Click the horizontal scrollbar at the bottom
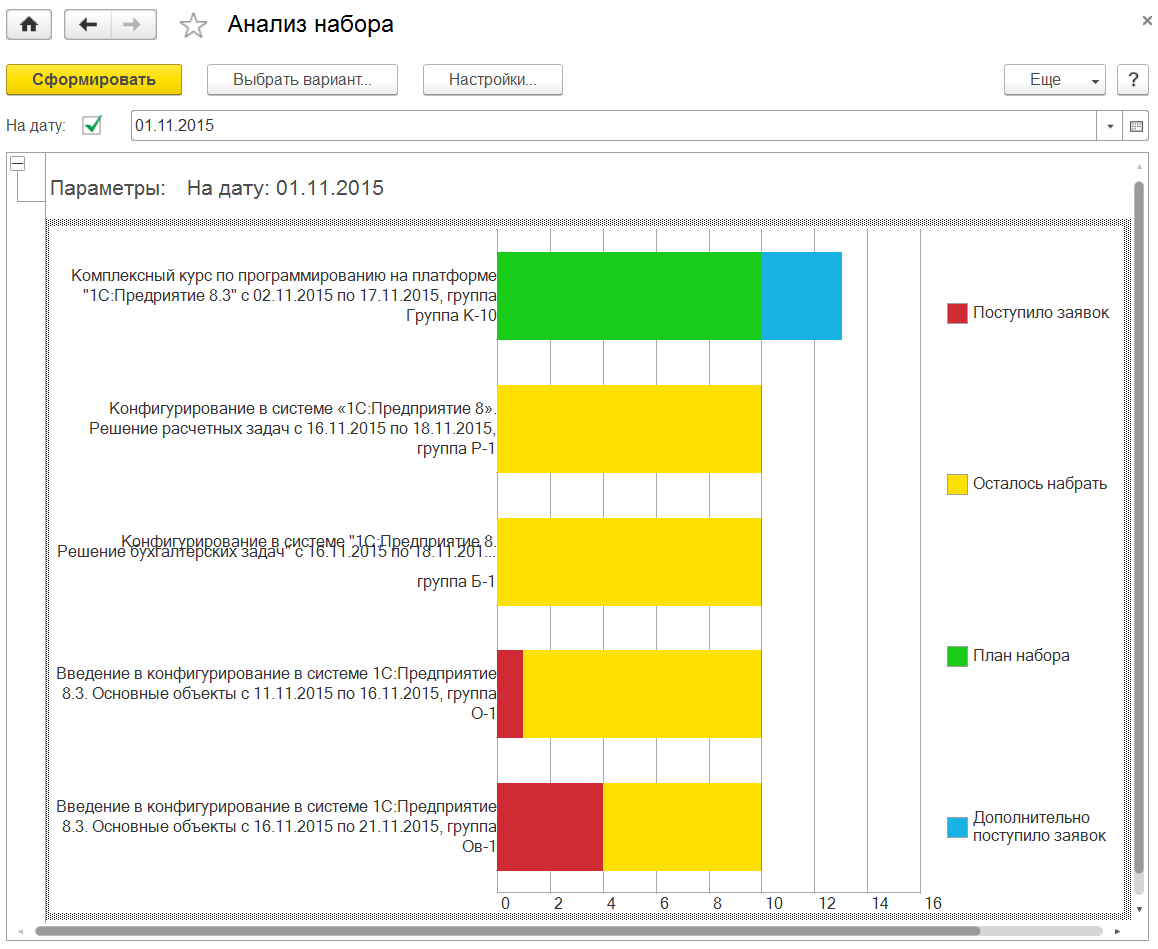The height and width of the screenshot is (949, 1158). tap(500, 931)
